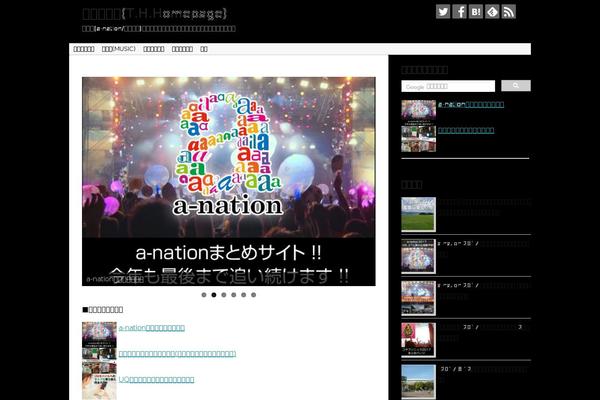Open the MUSIC menu item
This screenshot has height=400, width=600.
[119, 49]
